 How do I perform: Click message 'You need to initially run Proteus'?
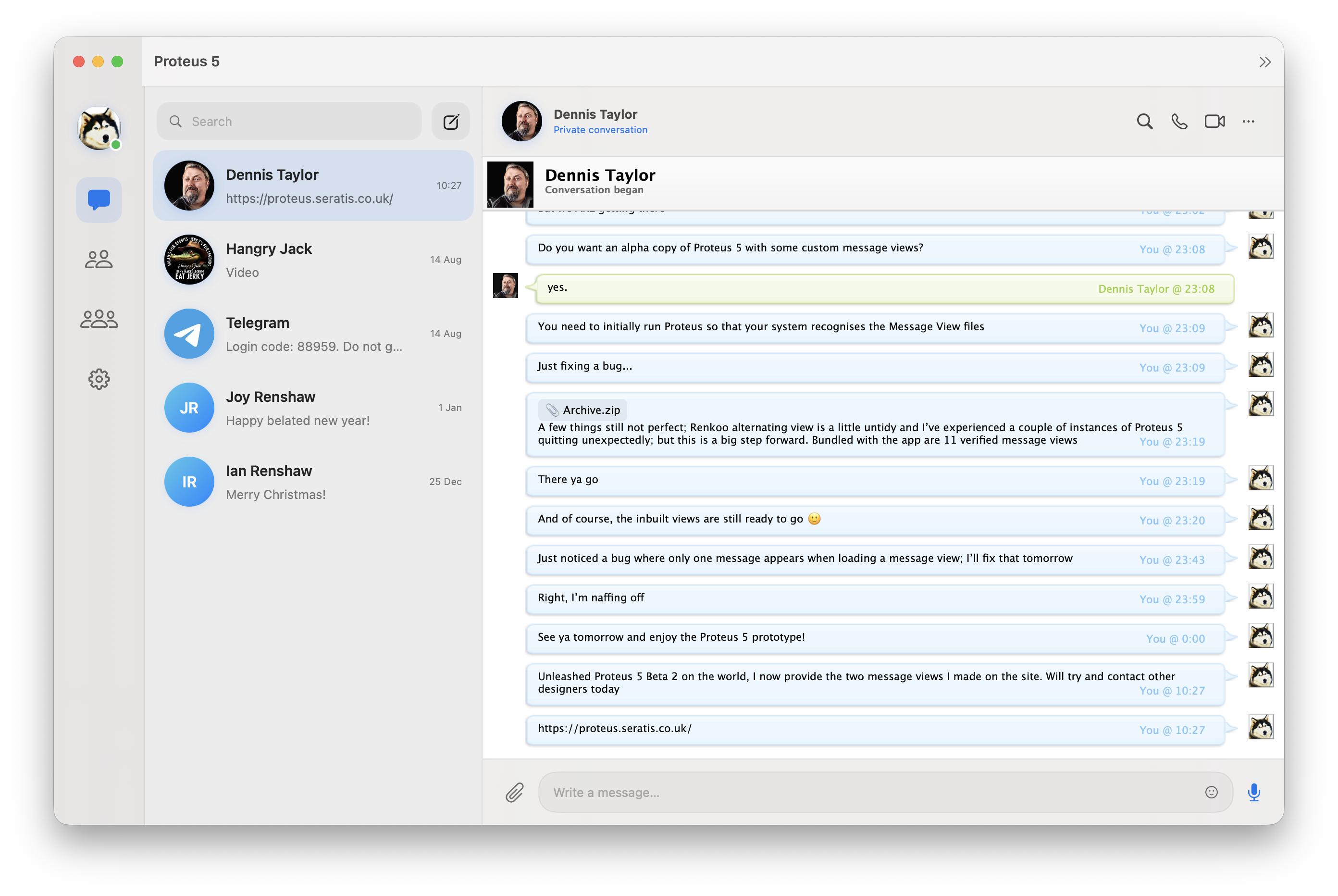875,328
